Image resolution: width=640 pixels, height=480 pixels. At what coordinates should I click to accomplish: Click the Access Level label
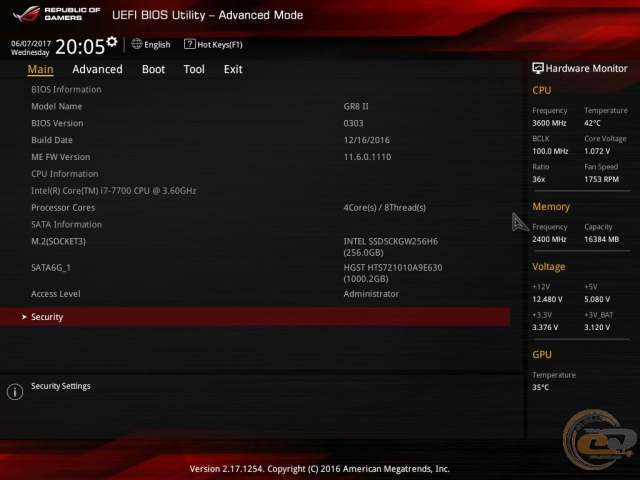pyautogui.click(x=56, y=294)
